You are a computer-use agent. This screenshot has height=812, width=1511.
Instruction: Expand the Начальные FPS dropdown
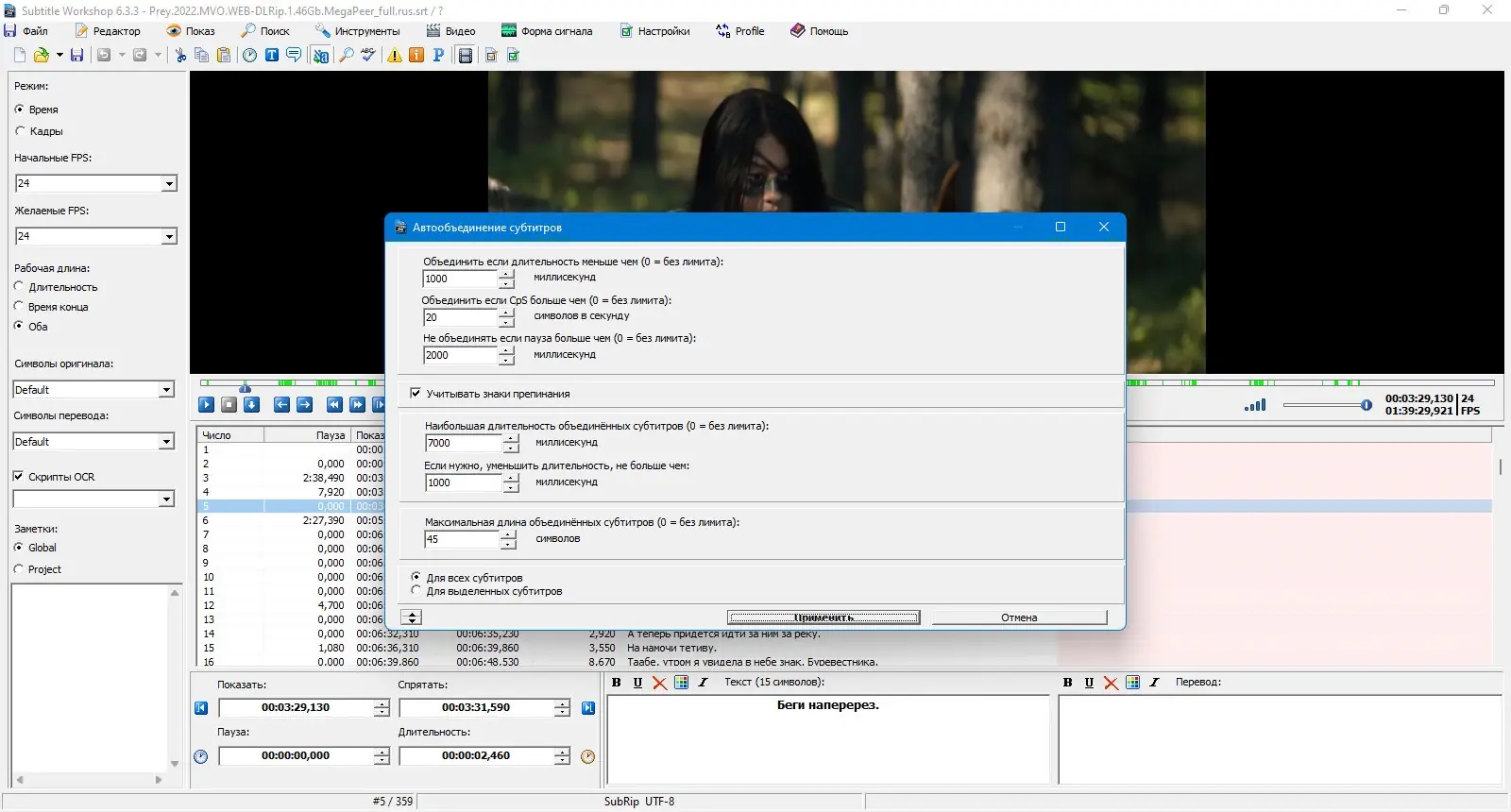click(169, 184)
